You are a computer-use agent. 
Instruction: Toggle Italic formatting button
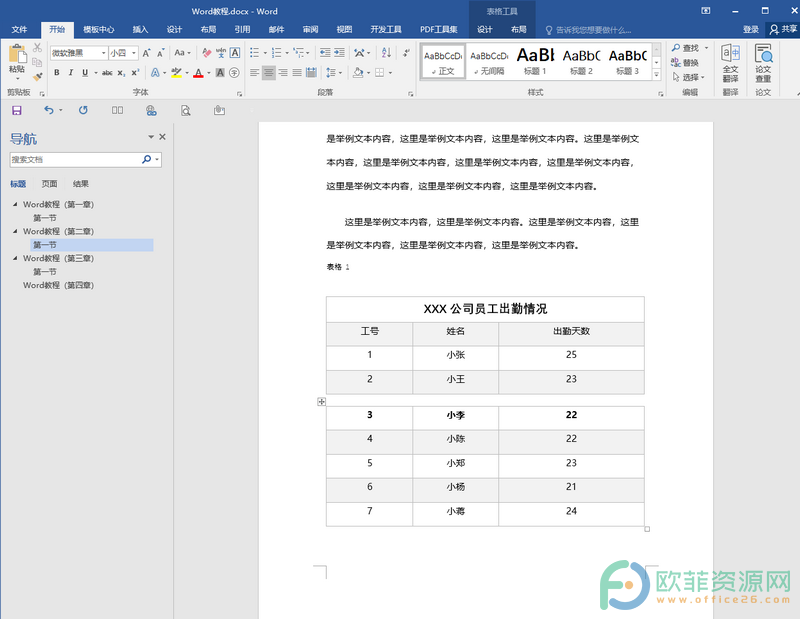(71, 73)
